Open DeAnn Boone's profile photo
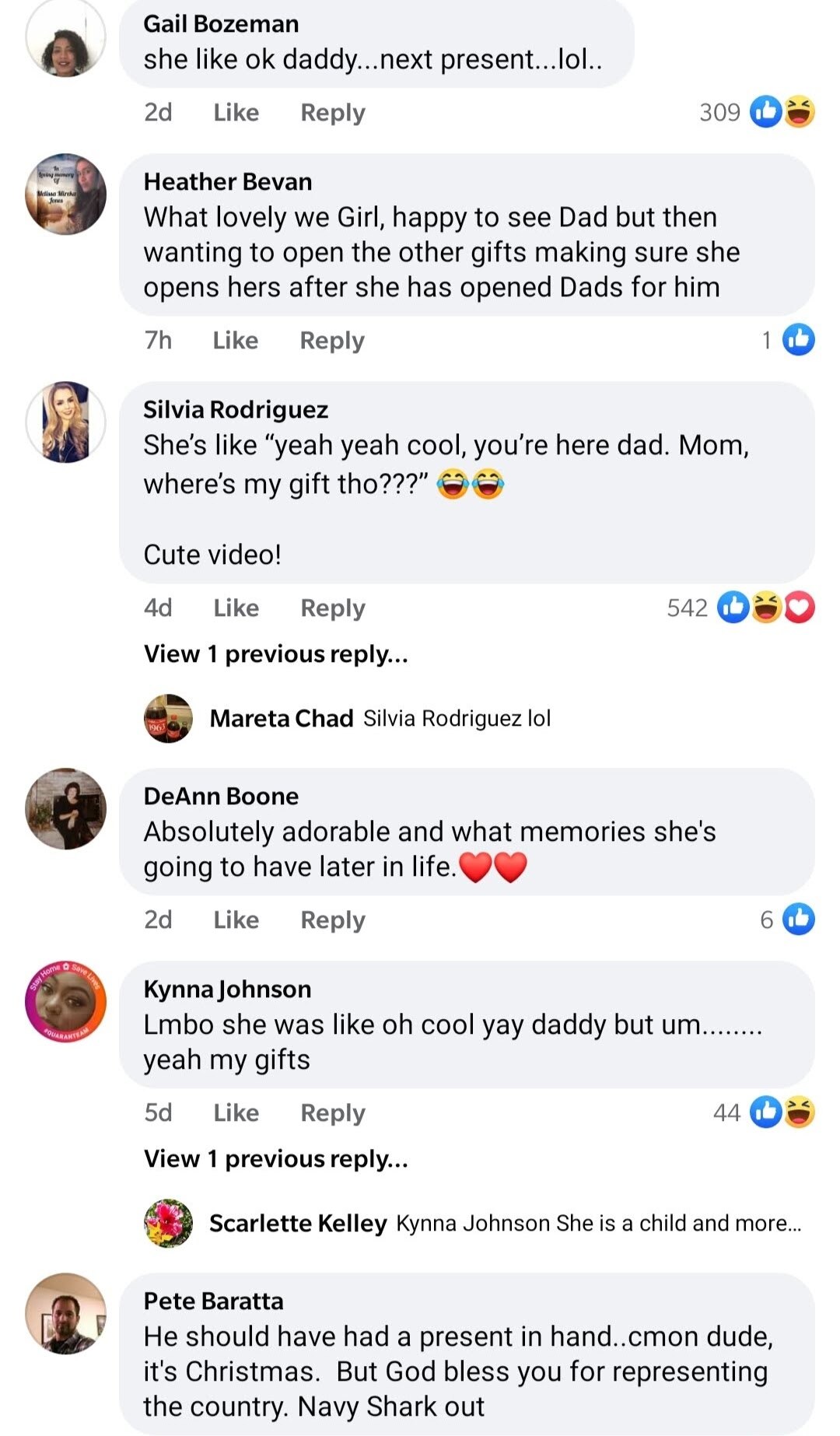Screen dimensions: 840x1436 point(66,809)
